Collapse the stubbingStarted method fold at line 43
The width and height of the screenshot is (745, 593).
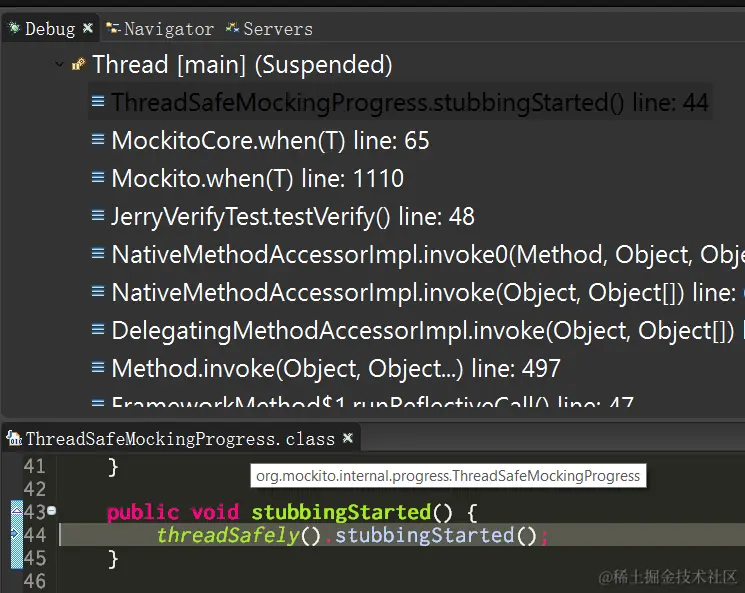point(51,511)
